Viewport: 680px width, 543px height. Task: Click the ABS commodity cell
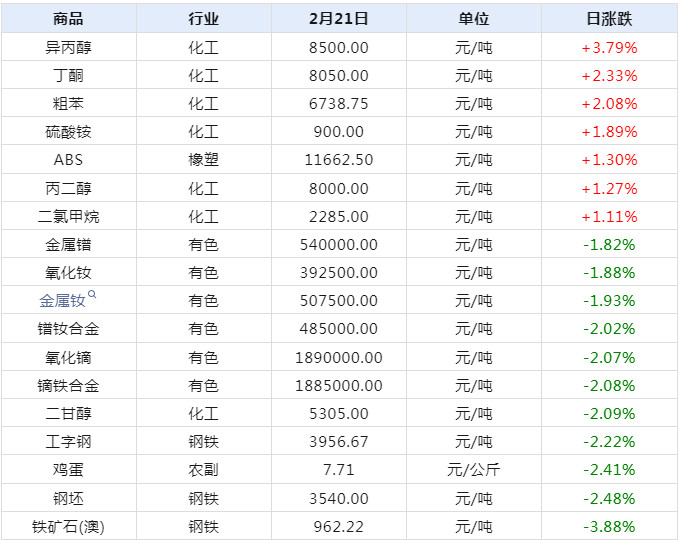tap(68, 160)
